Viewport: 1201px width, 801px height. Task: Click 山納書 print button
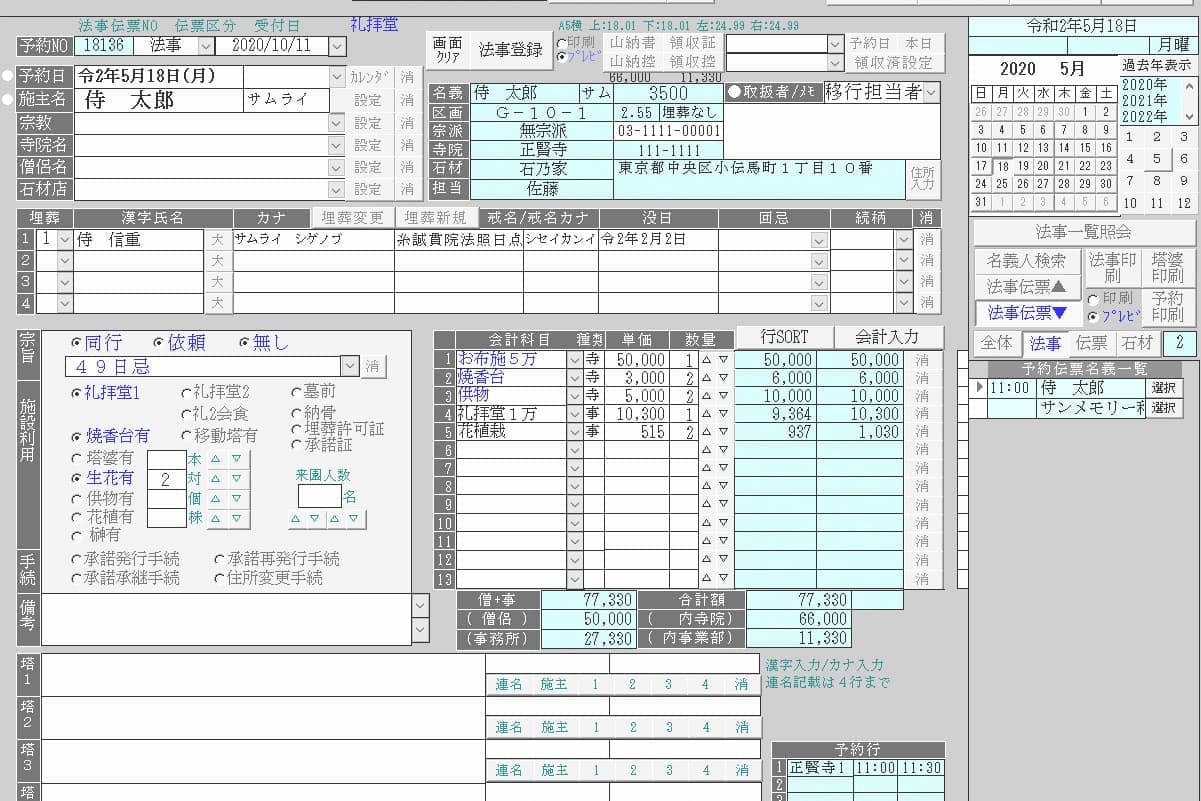click(633, 44)
